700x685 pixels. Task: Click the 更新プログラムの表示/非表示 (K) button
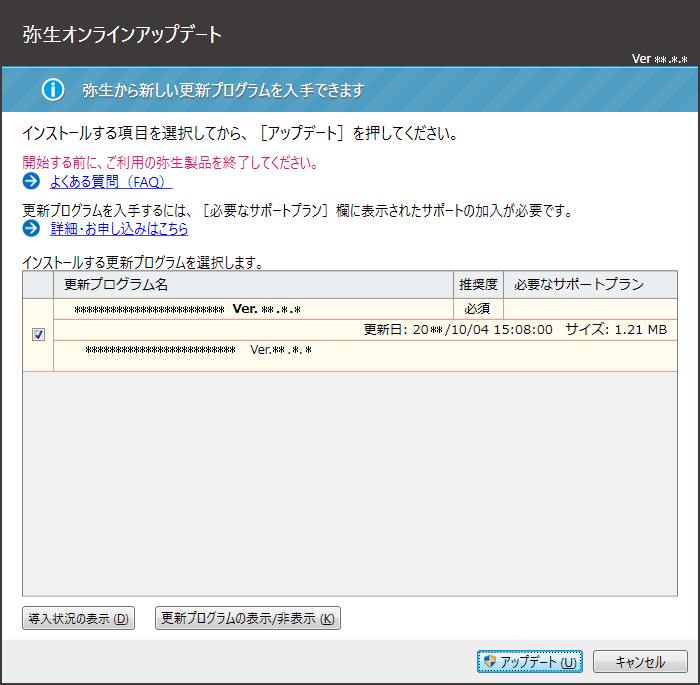(248, 618)
